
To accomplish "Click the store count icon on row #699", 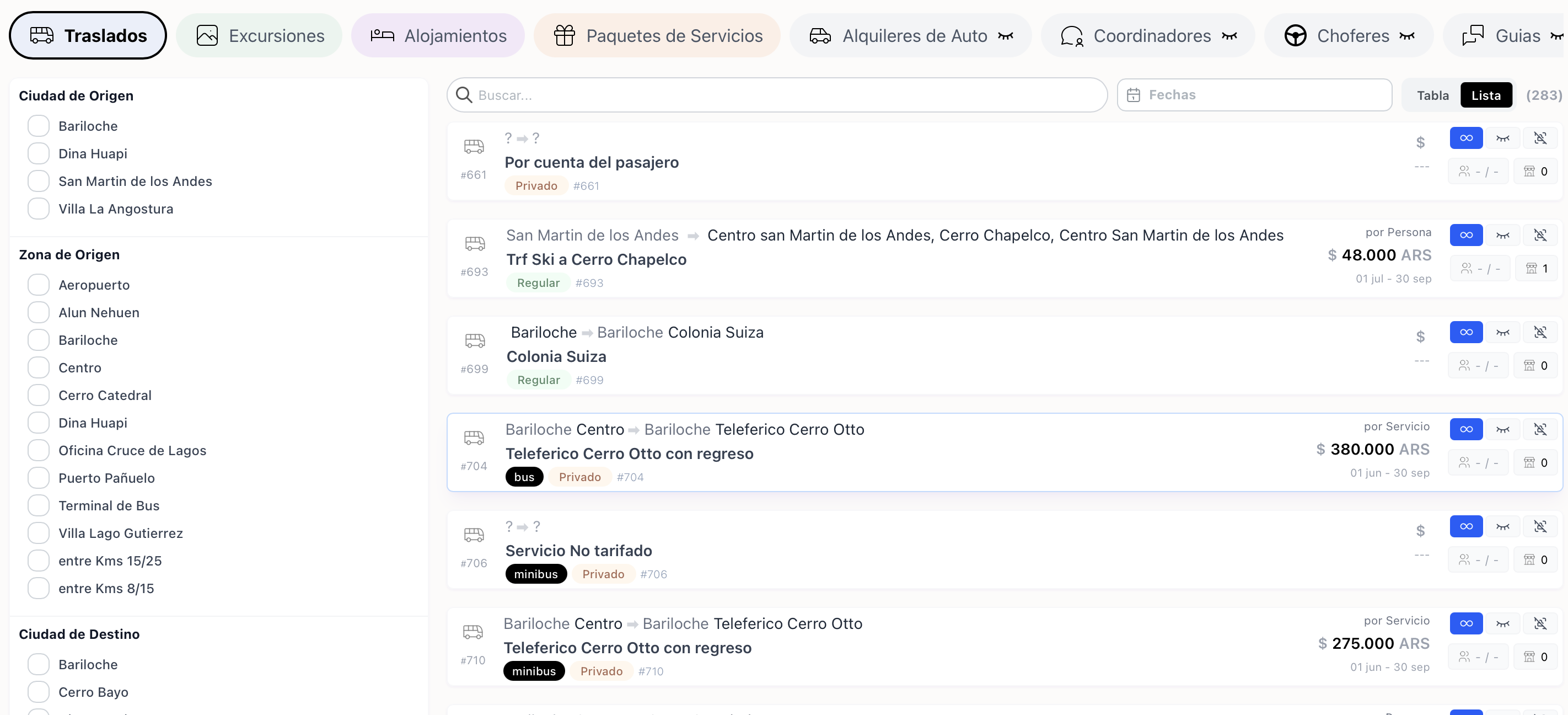I will point(1529,366).
